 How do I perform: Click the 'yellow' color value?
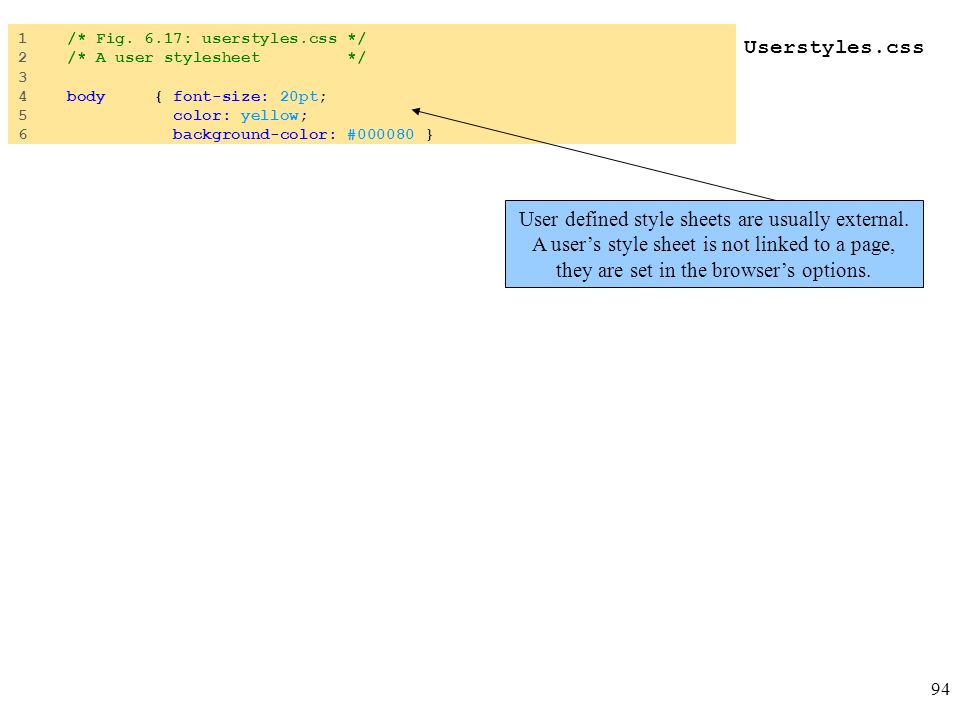[x=269, y=116]
